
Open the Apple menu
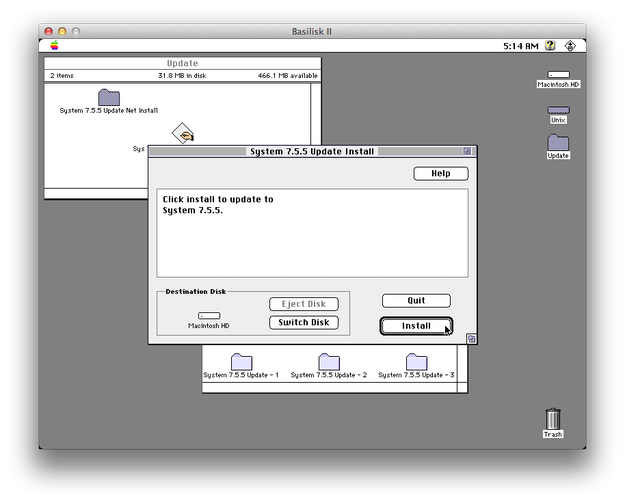point(55,45)
